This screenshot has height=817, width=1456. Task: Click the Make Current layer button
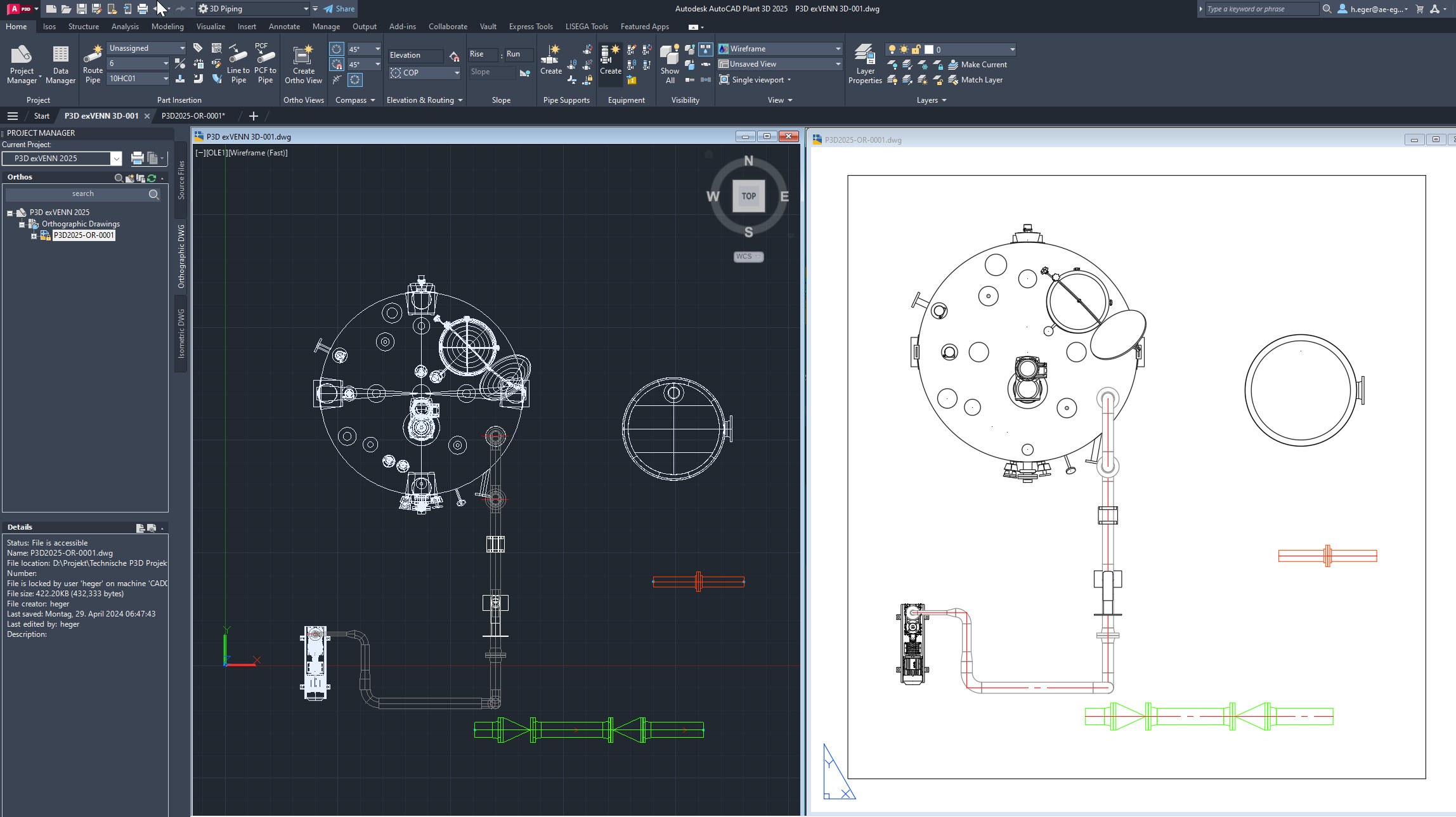click(980, 64)
